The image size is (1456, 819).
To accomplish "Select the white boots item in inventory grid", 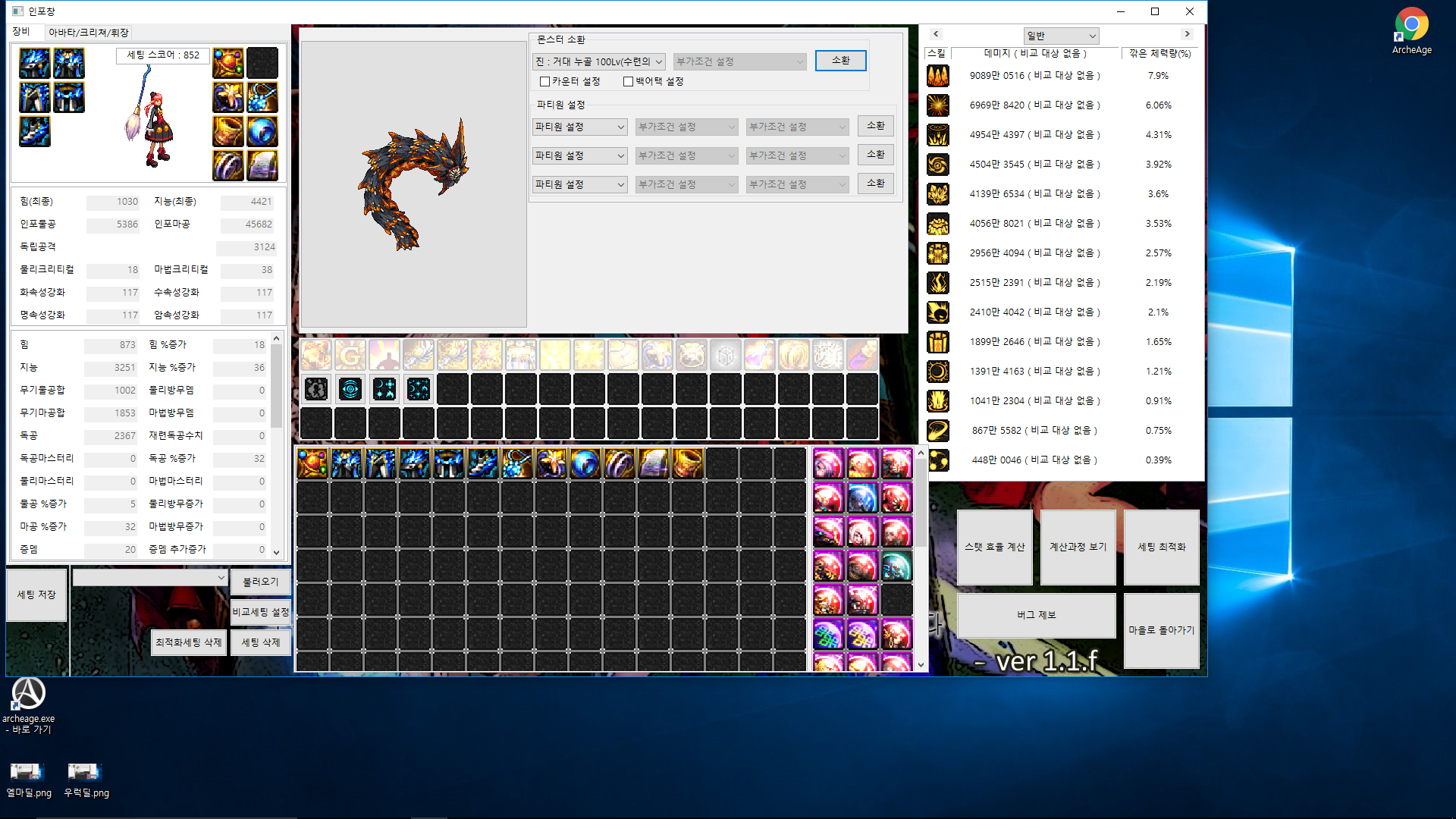I will point(482,463).
